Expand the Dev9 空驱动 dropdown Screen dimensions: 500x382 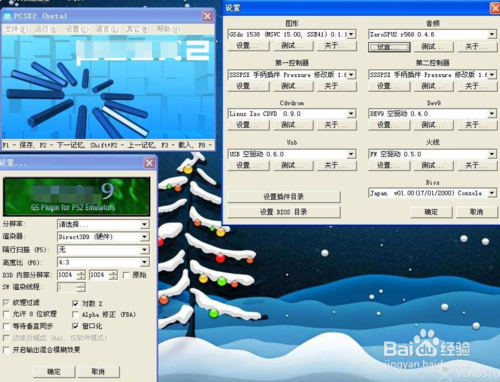tap(492, 114)
